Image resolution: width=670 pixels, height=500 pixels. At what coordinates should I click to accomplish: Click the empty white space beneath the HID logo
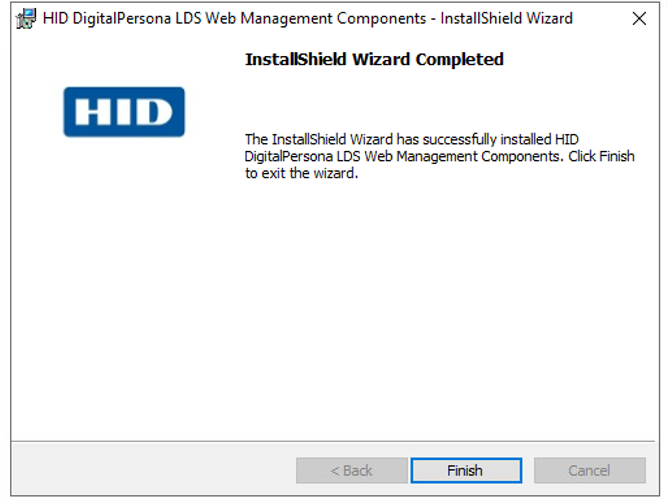[x=124, y=280]
